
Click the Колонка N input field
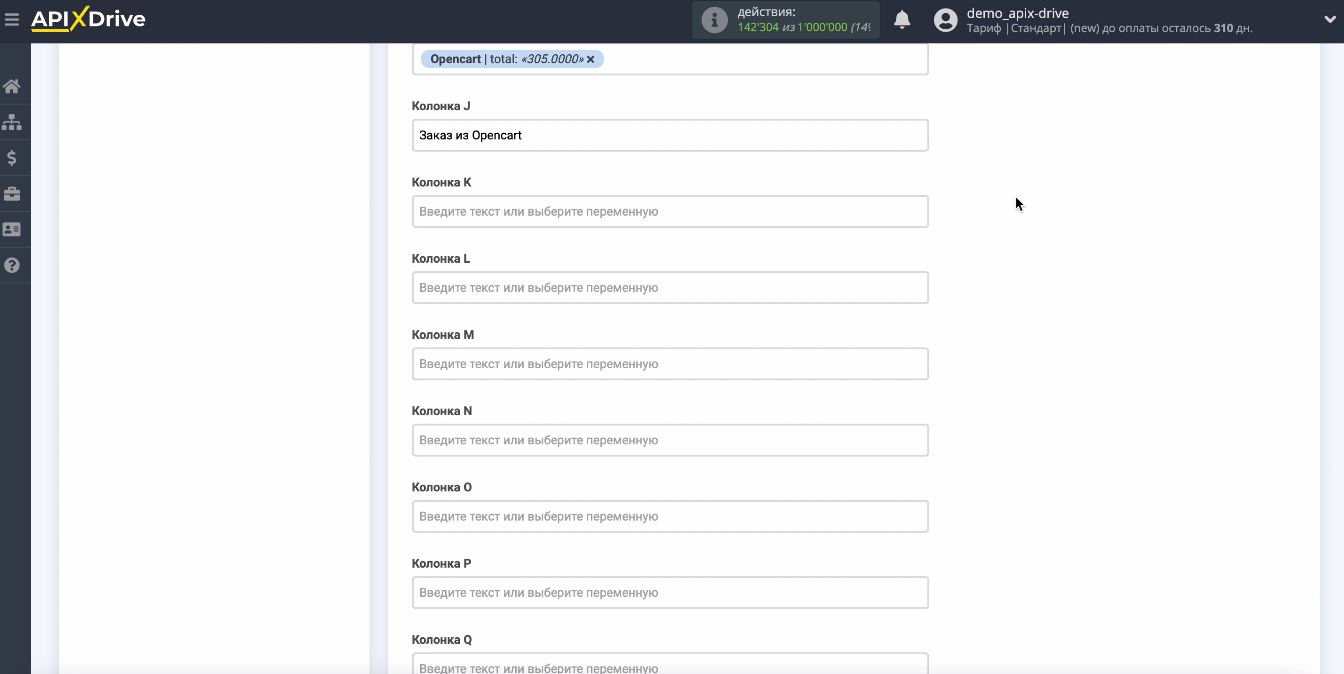point(670,440)
